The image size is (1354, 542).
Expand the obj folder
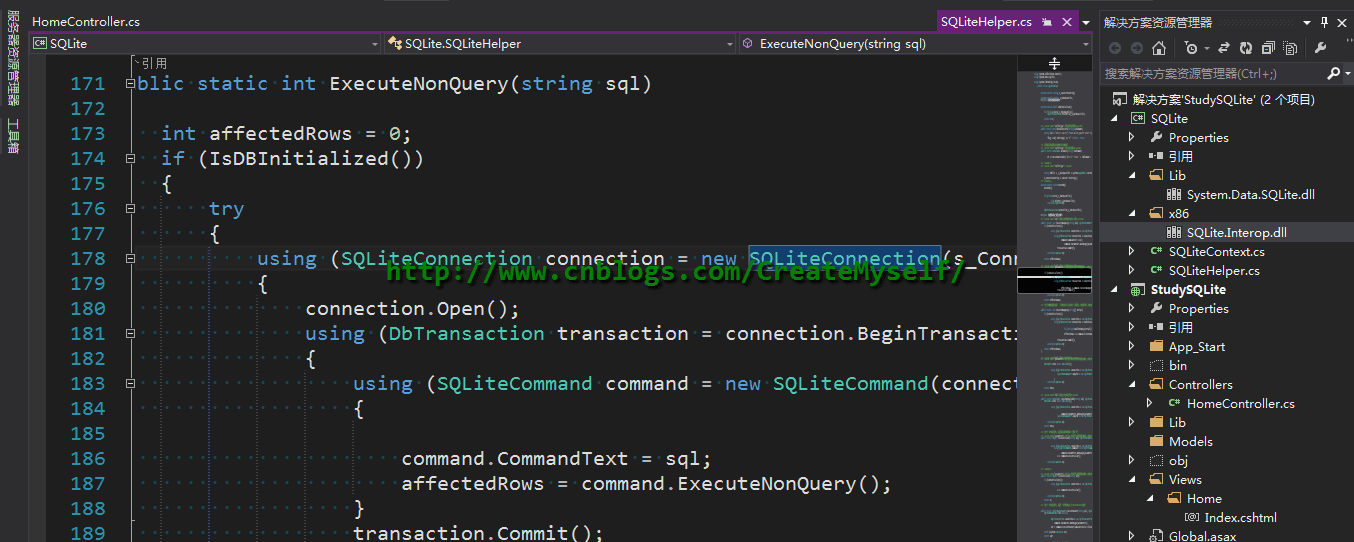pyautogui.click(x=1132, y=460)
